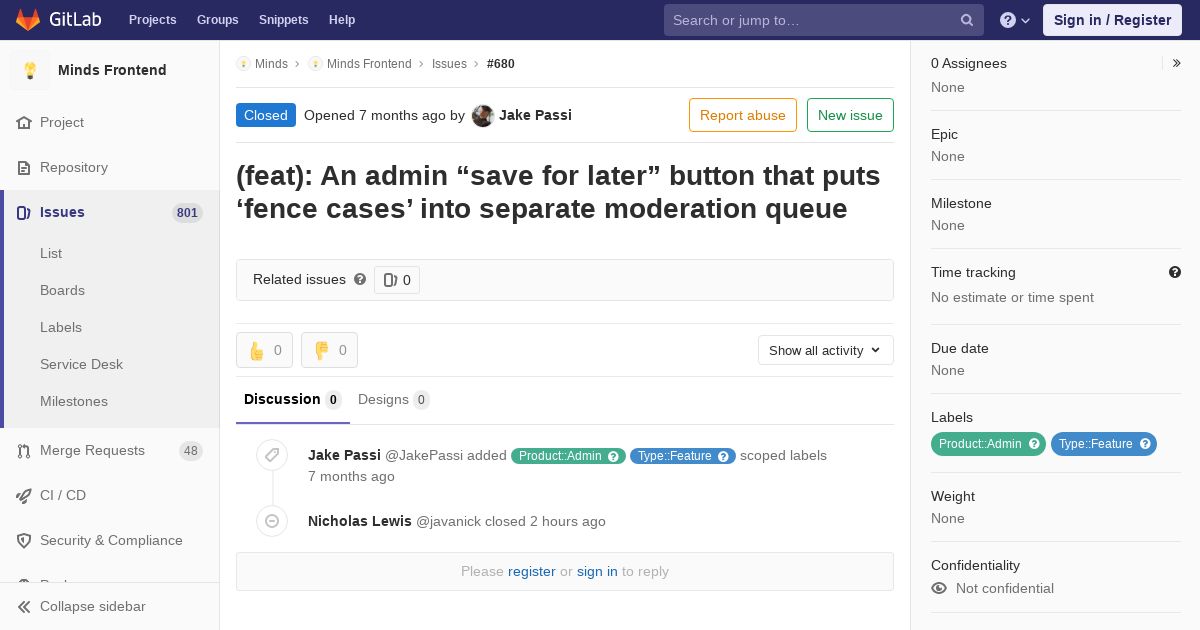Viewport: 1200px width, 630px height.
Task: Click the Issues breadcrumb link
Action: tap(449, 64)
